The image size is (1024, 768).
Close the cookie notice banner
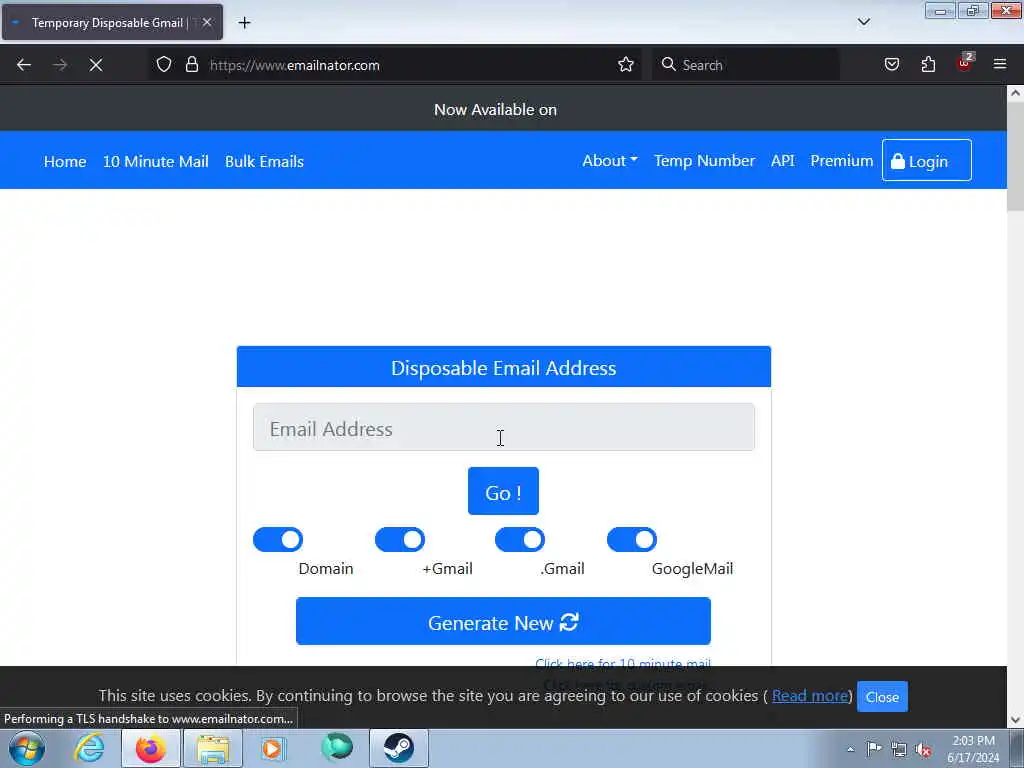tap(882, 697)
